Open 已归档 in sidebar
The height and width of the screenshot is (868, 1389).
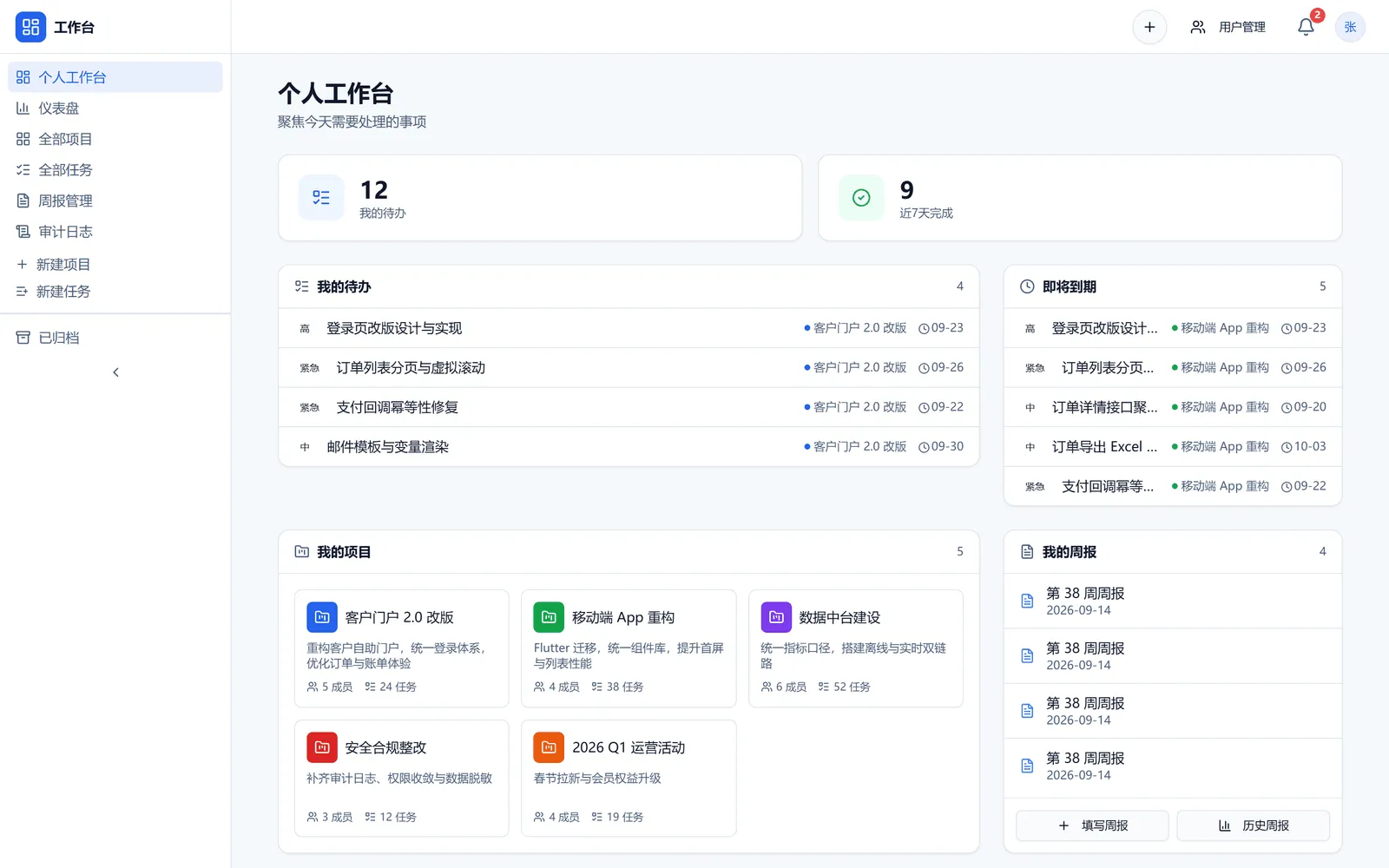[x=115, y=338]
